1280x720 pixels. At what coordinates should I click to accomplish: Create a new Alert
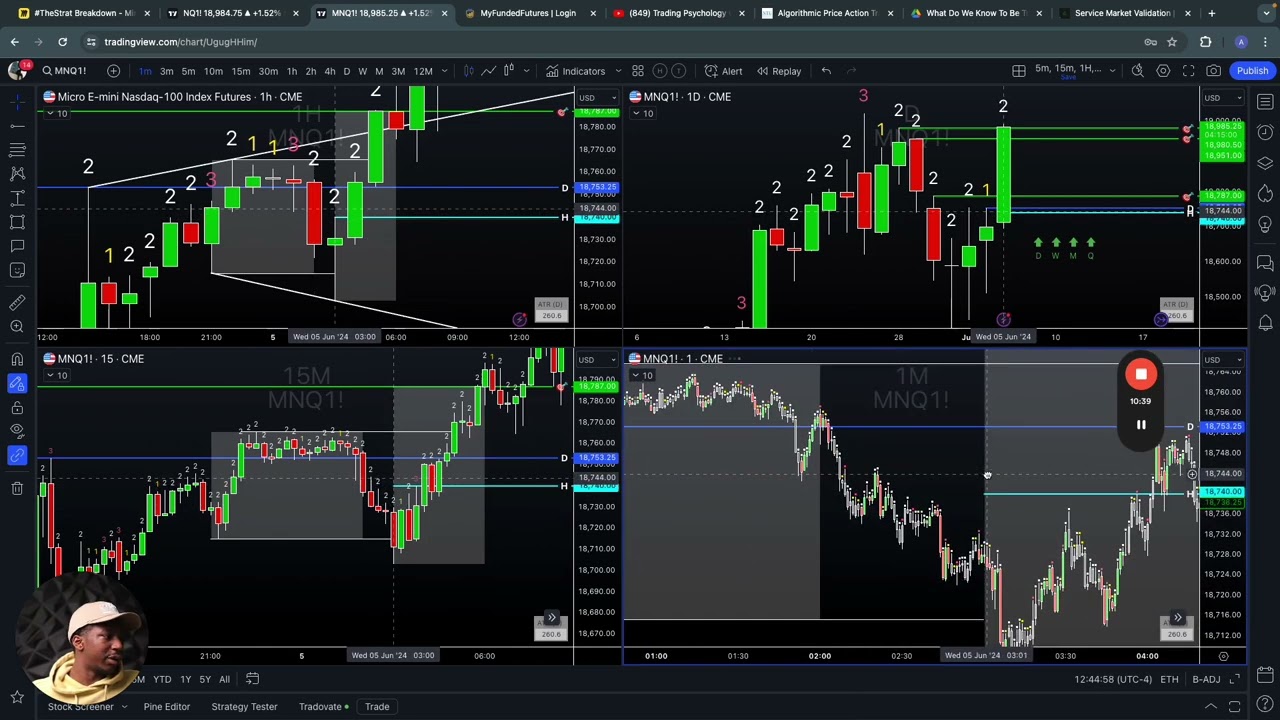pos(723,71)
